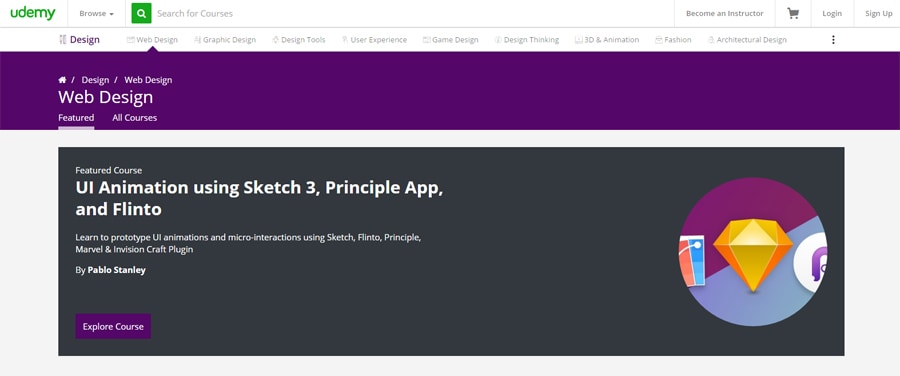This screenshot has height=376, width=900.
Task: Select the Fashion subcategory label
Action: click(677, 40)
